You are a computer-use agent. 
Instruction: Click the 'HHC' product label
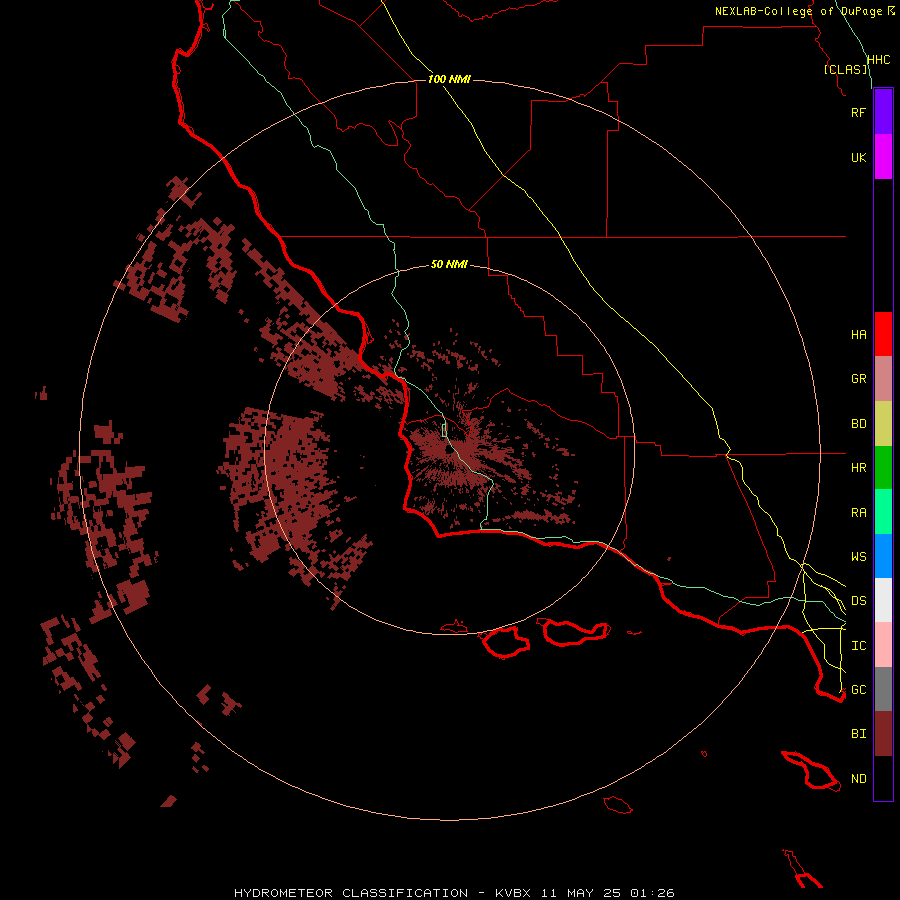point(878,60)
